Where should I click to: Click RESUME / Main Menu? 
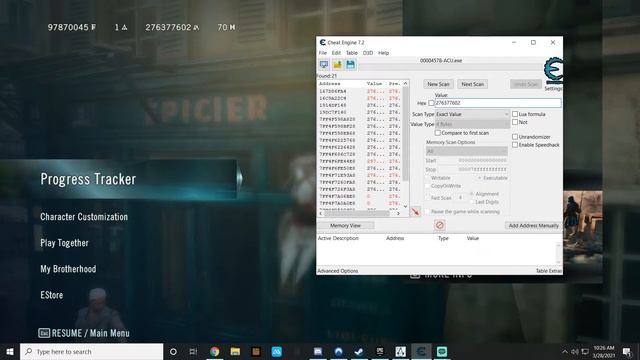click(x=84, y=333)
